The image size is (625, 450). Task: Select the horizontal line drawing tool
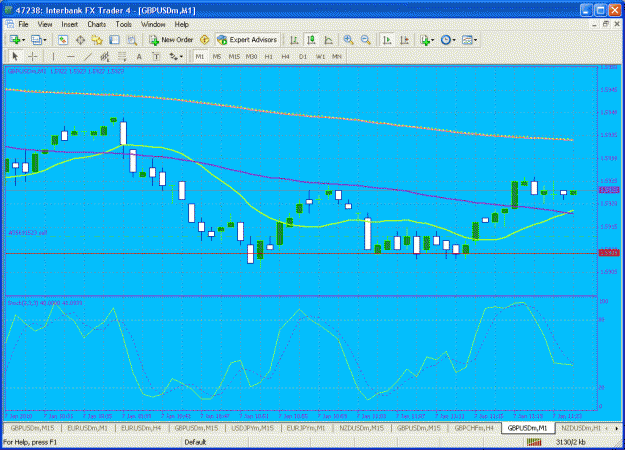71,57
